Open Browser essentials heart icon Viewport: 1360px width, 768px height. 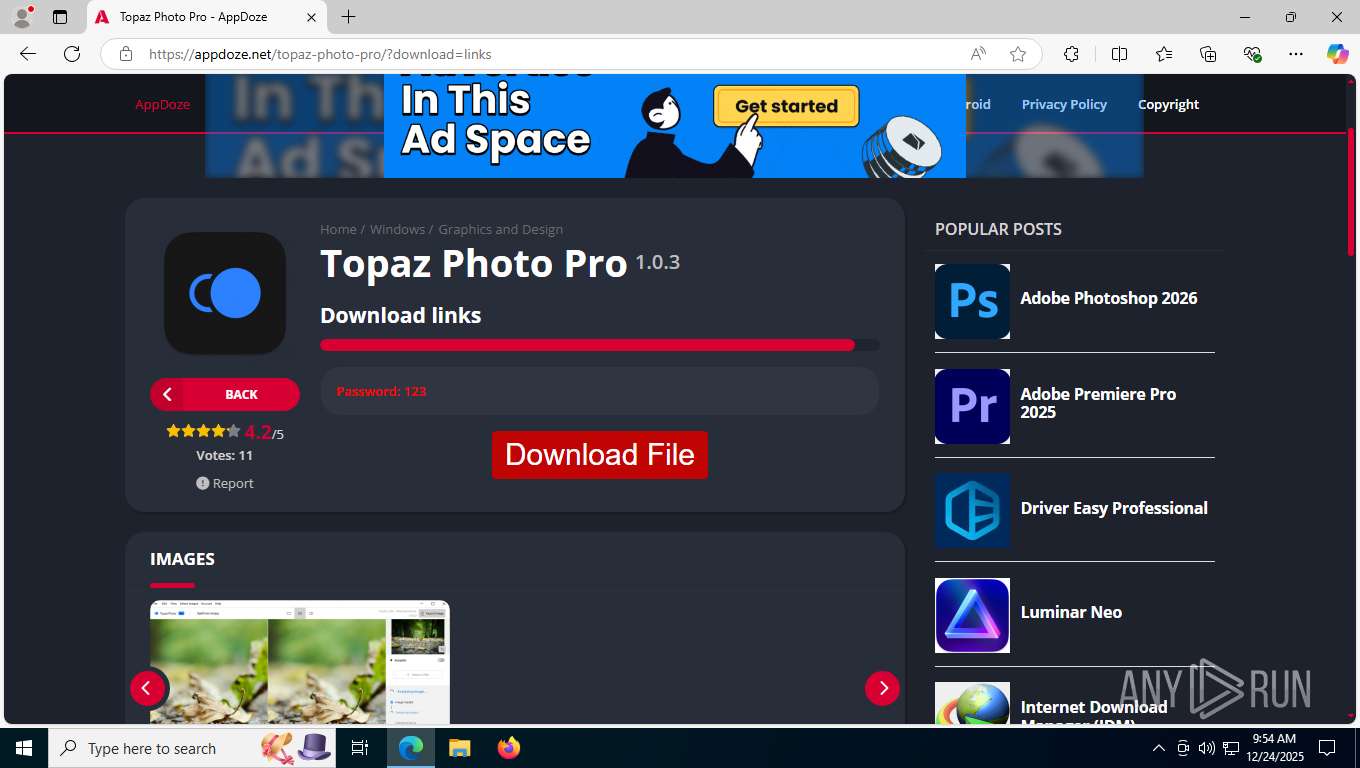coord(1252,54)
